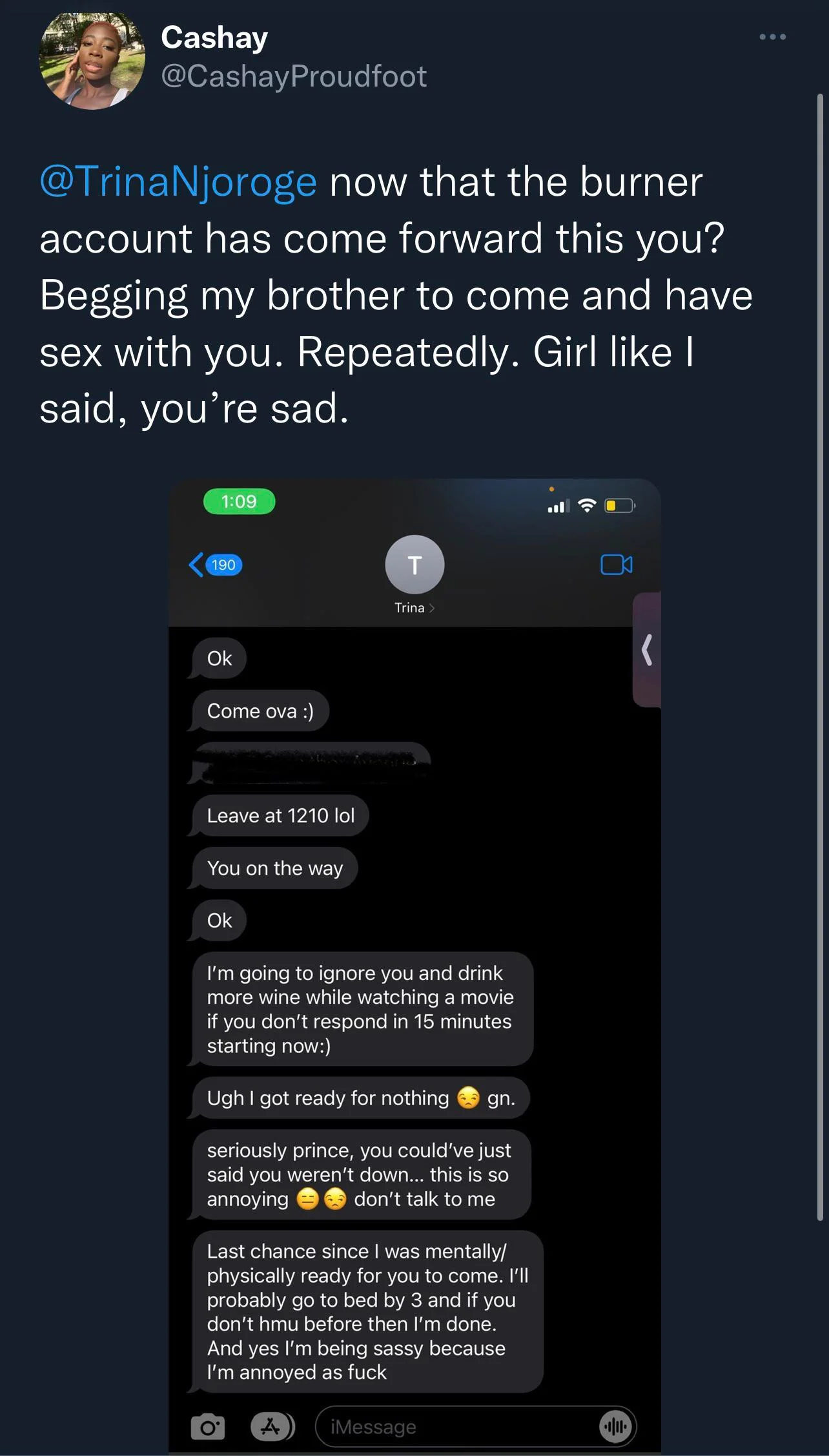Open the side slide-over handle arrow
The width and height of the screenshot is (829, 1456).
tap(647, 650)
